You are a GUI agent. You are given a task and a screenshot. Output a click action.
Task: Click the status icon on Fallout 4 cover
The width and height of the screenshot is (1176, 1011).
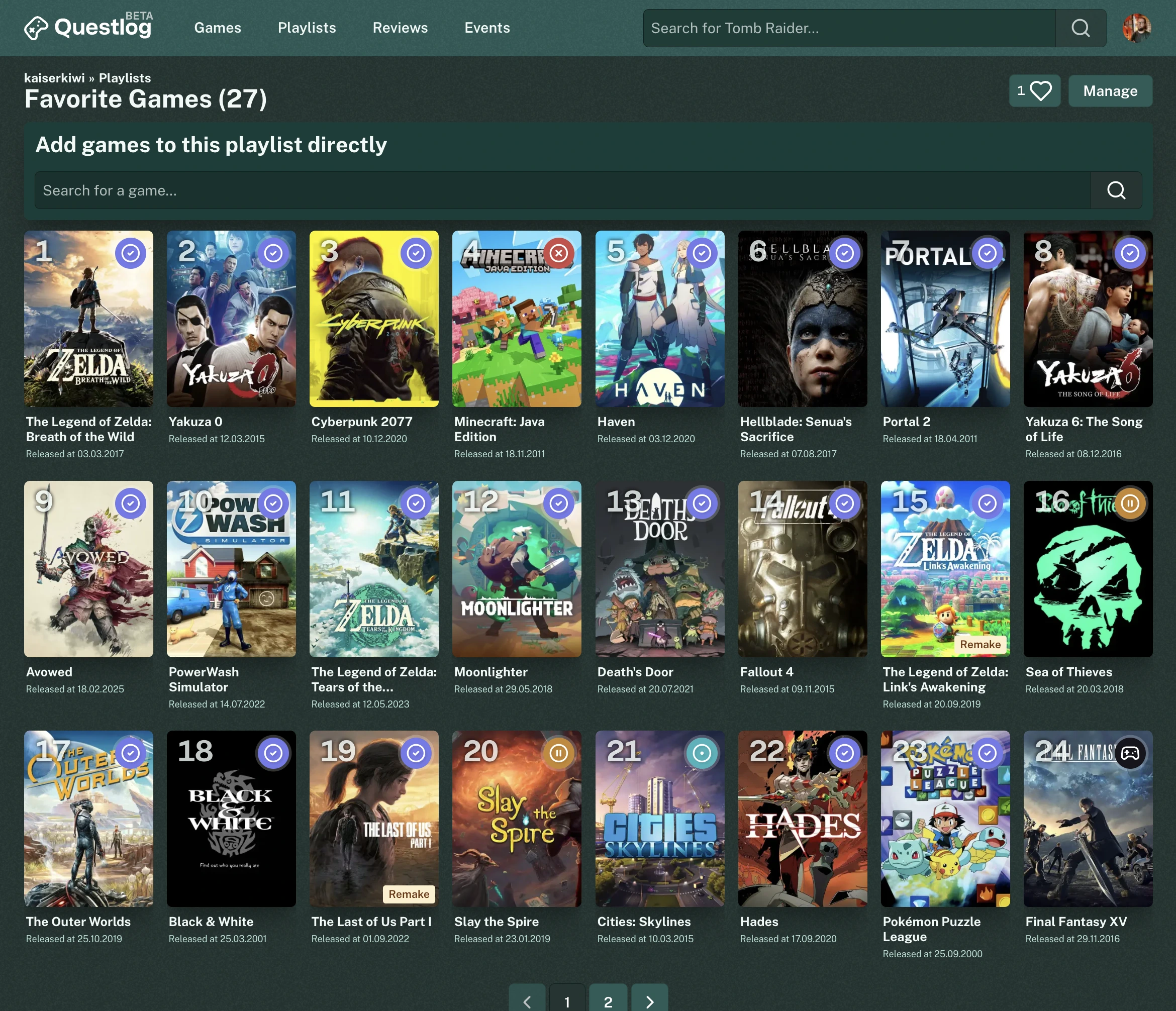point(844,503)
